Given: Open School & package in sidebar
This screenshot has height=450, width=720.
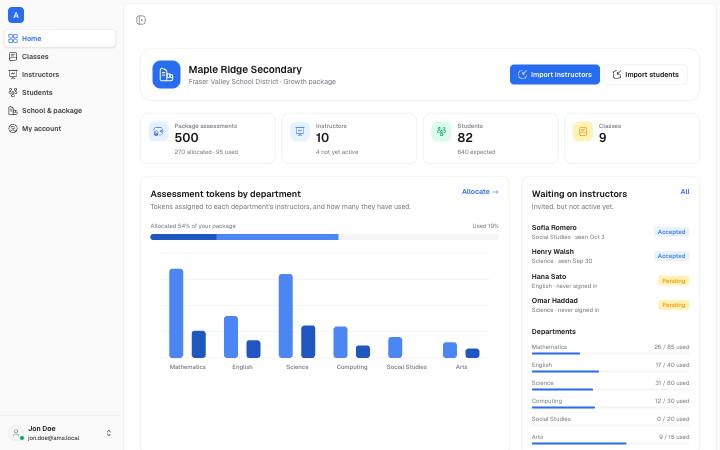Looking at the screenshot, I should point(60,111).
